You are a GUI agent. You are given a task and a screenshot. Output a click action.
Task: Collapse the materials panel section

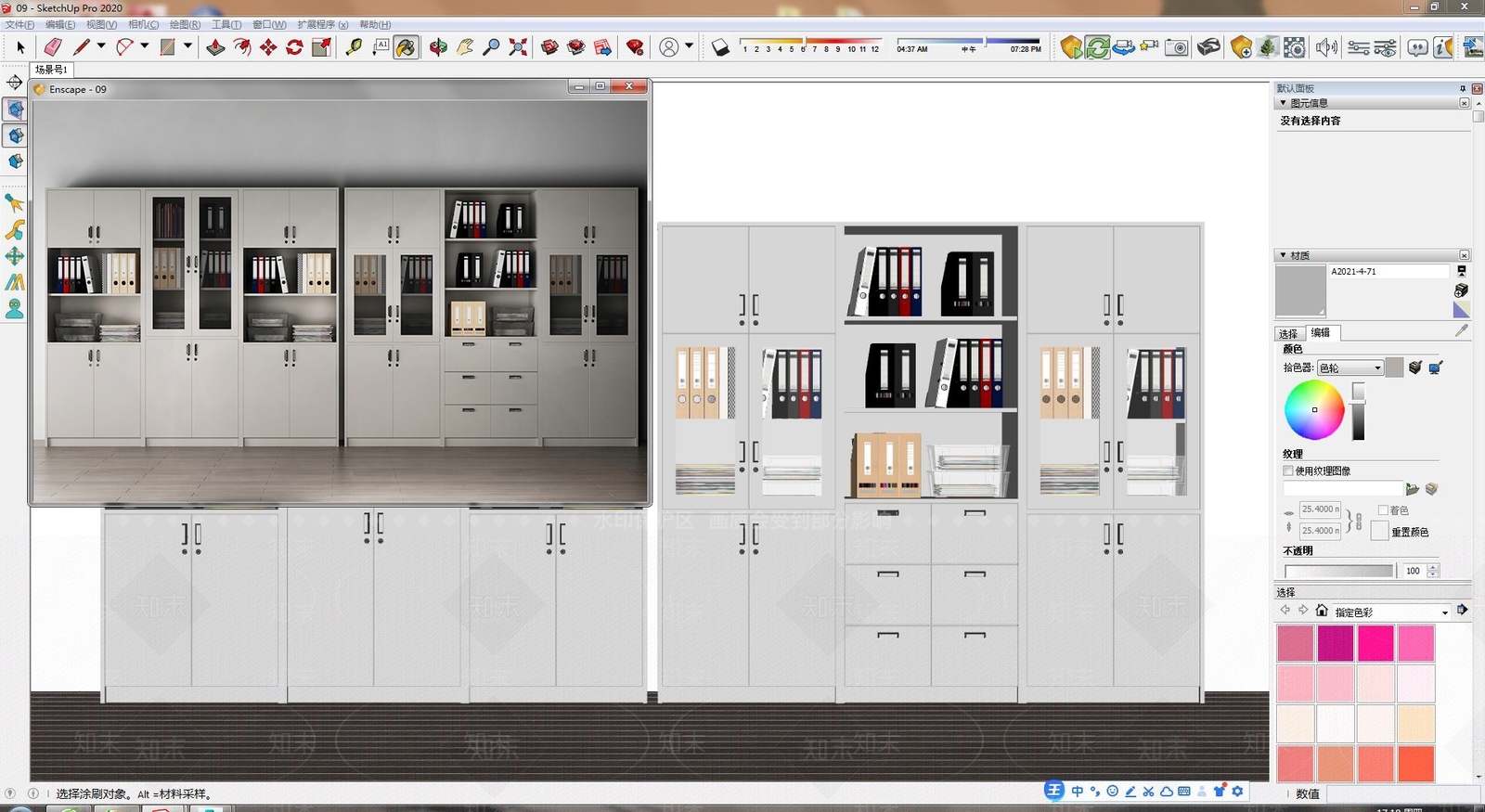click(x=1284, y=255)
